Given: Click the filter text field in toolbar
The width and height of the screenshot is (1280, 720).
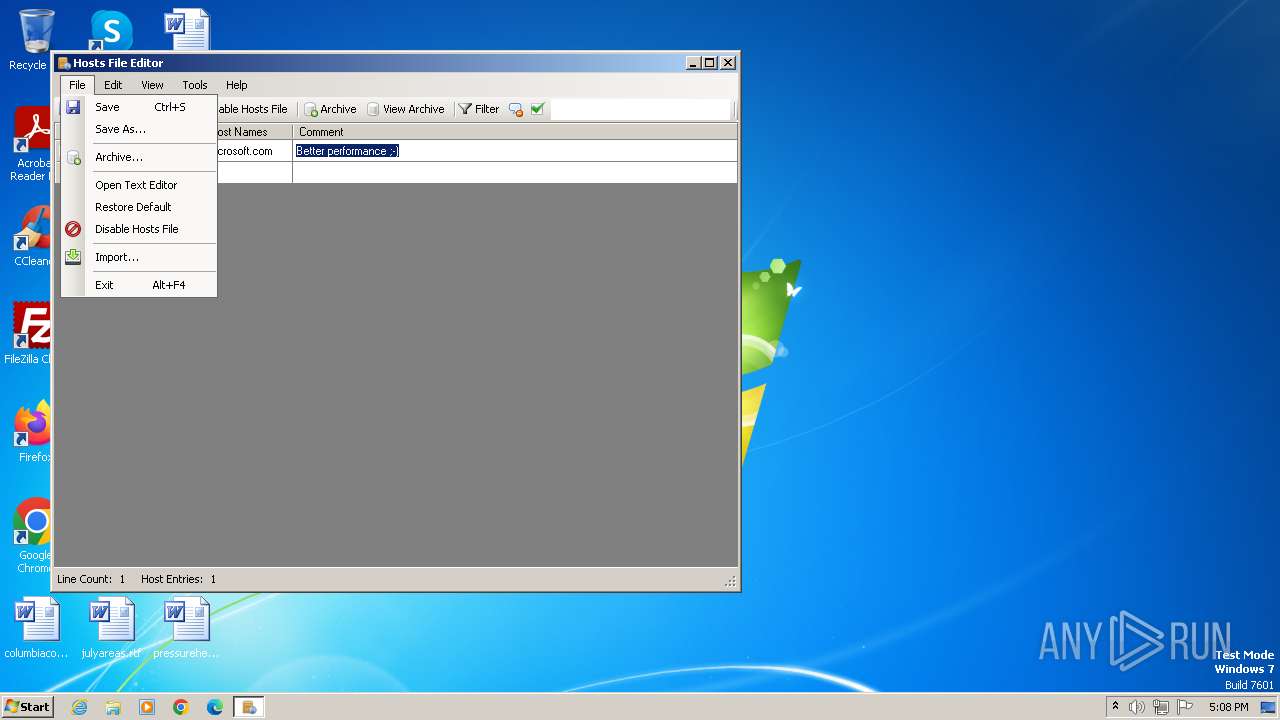Looking at the screenshot, I should 640,109.
